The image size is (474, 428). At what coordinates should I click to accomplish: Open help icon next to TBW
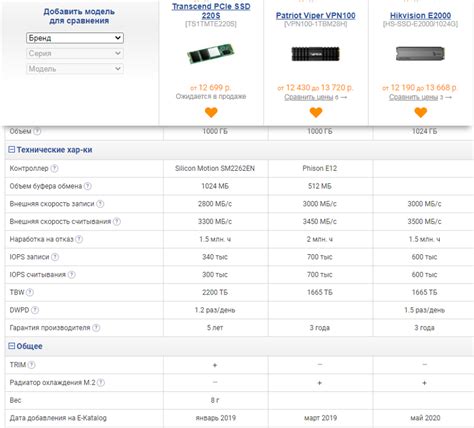point(30,292)
